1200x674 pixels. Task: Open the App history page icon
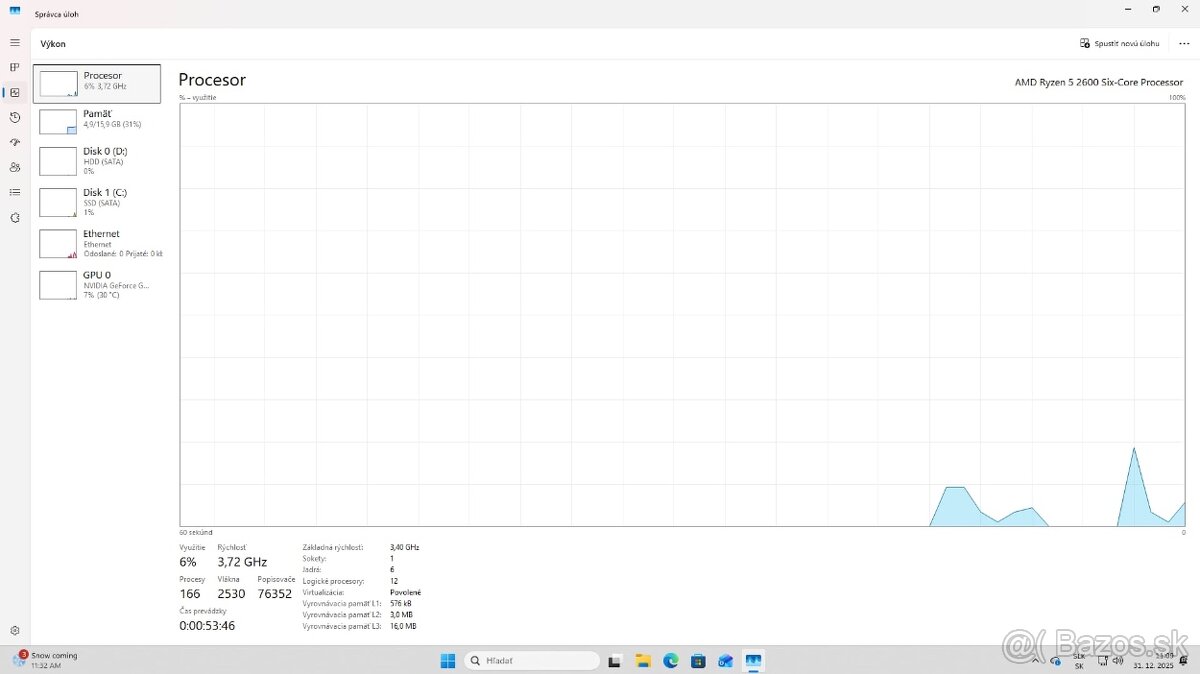point(15,118)
